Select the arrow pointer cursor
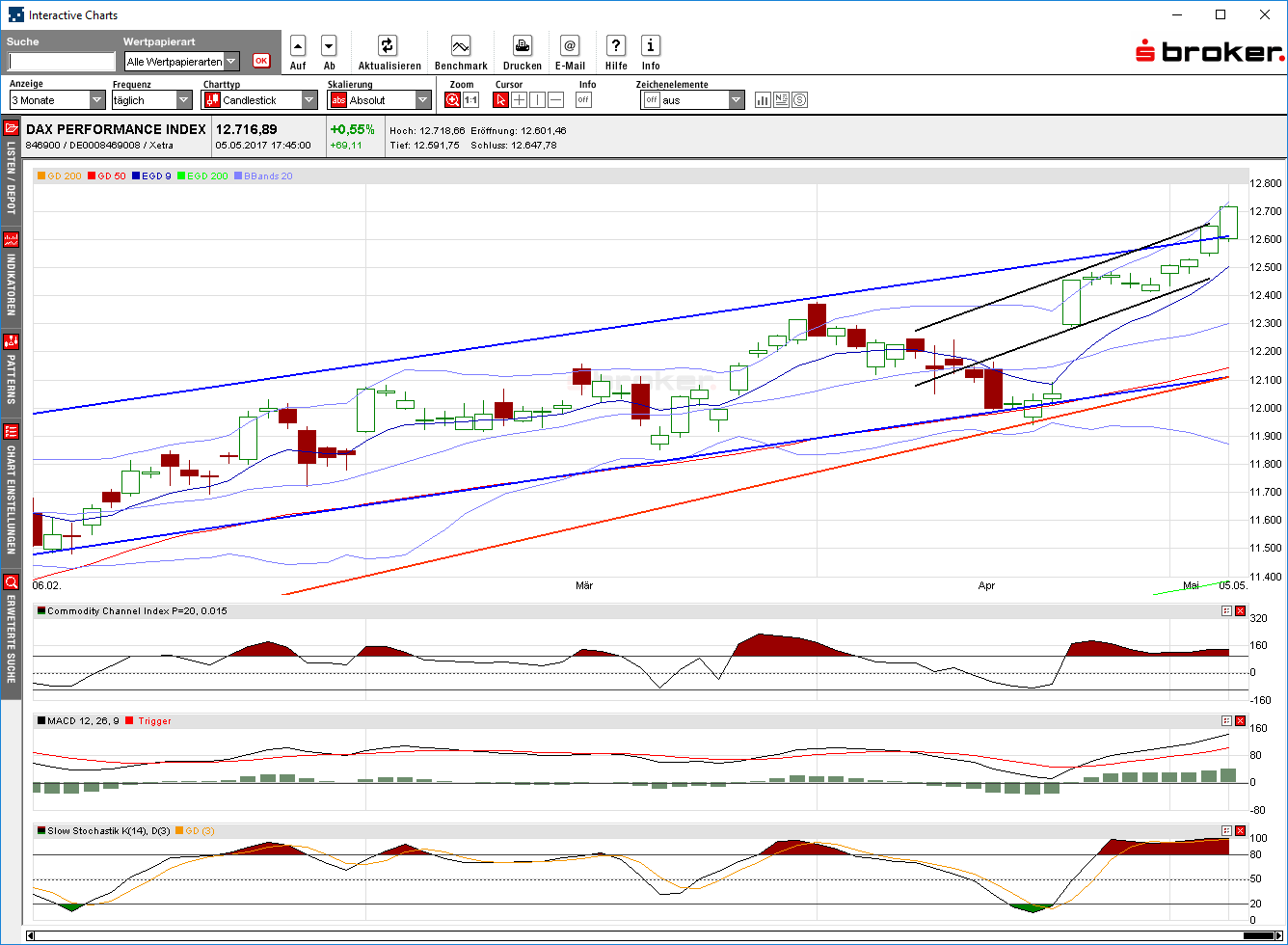This screenshot has width=1288, height=945. click(501, 99)
